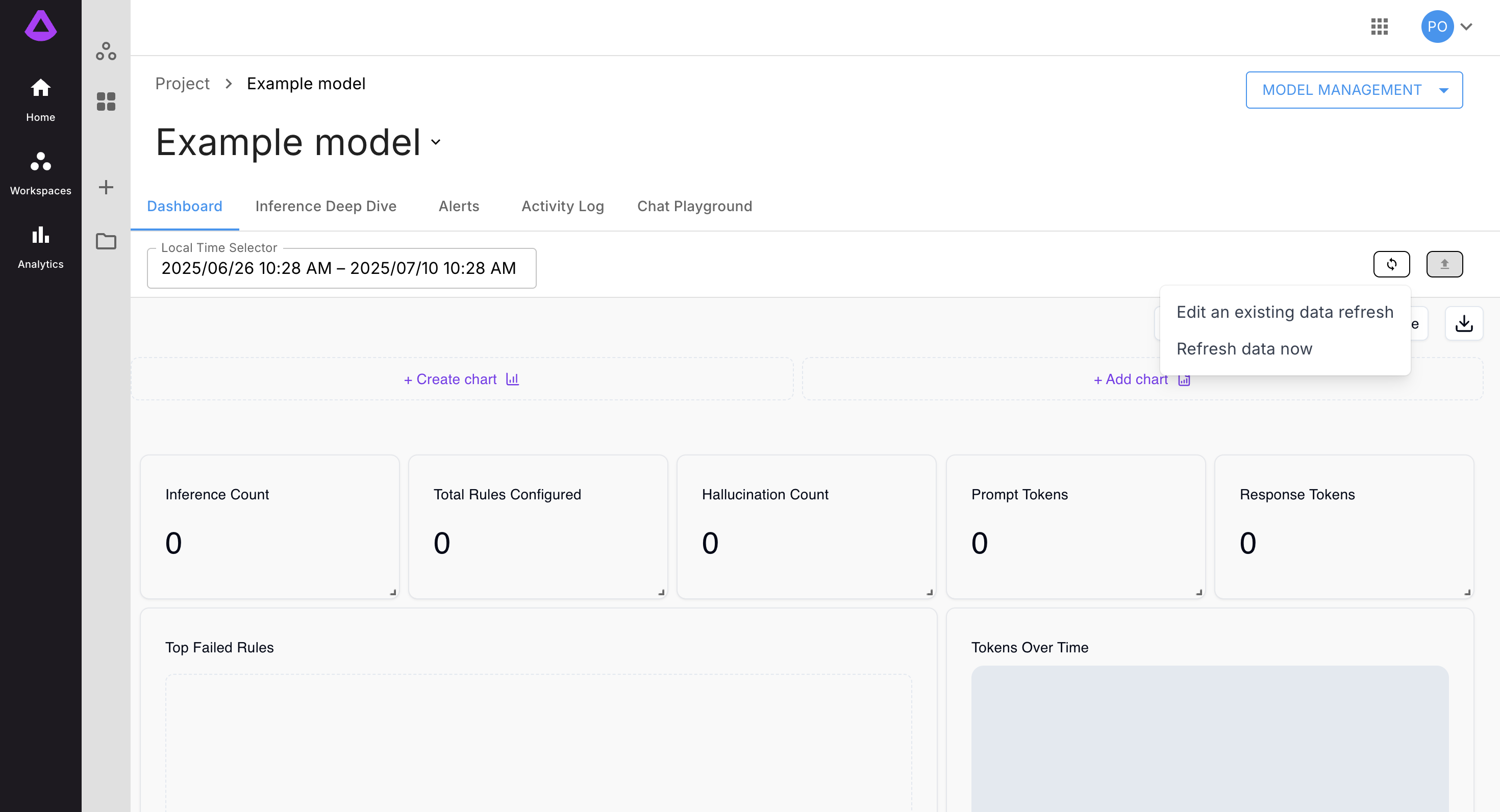
Task: Click Response Tokens card resize handle
Action: (1467, 593)
